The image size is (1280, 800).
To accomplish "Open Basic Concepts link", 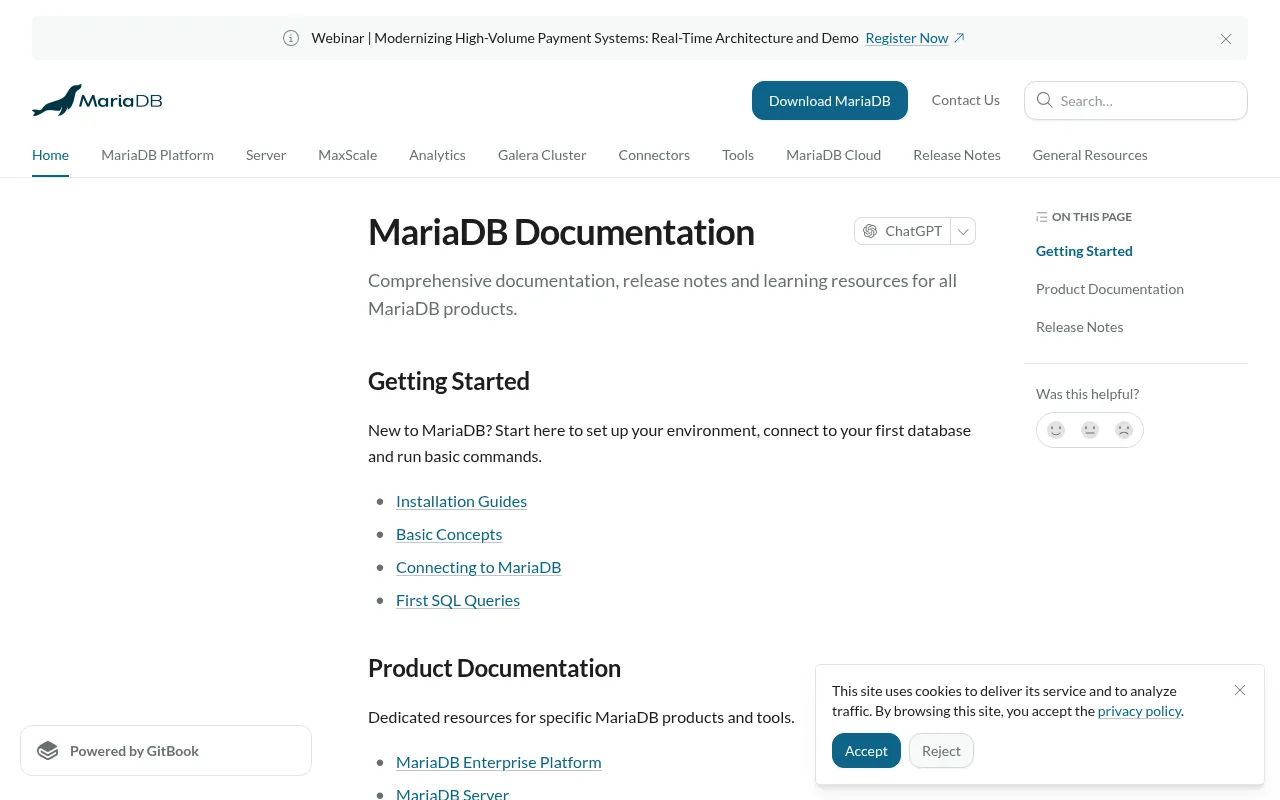I will (x=449, y=534).
